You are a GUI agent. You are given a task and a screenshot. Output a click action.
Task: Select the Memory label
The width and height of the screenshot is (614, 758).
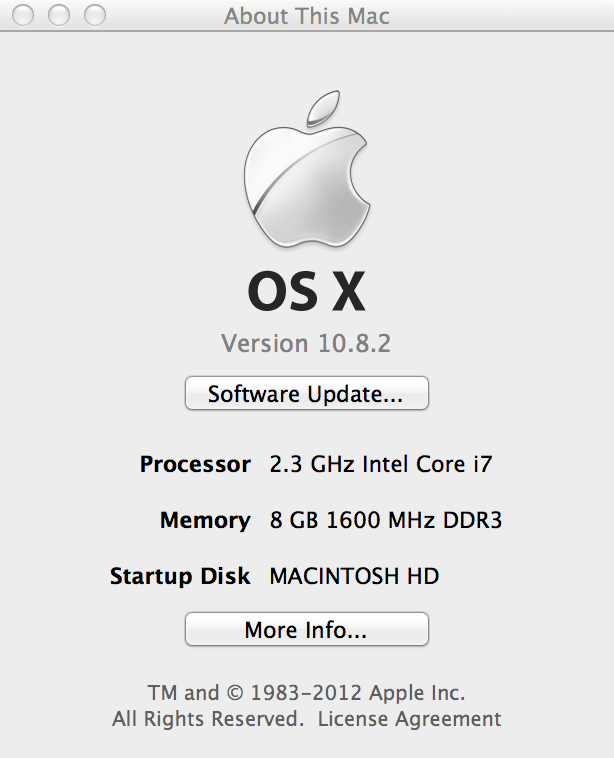pos(205,521)
